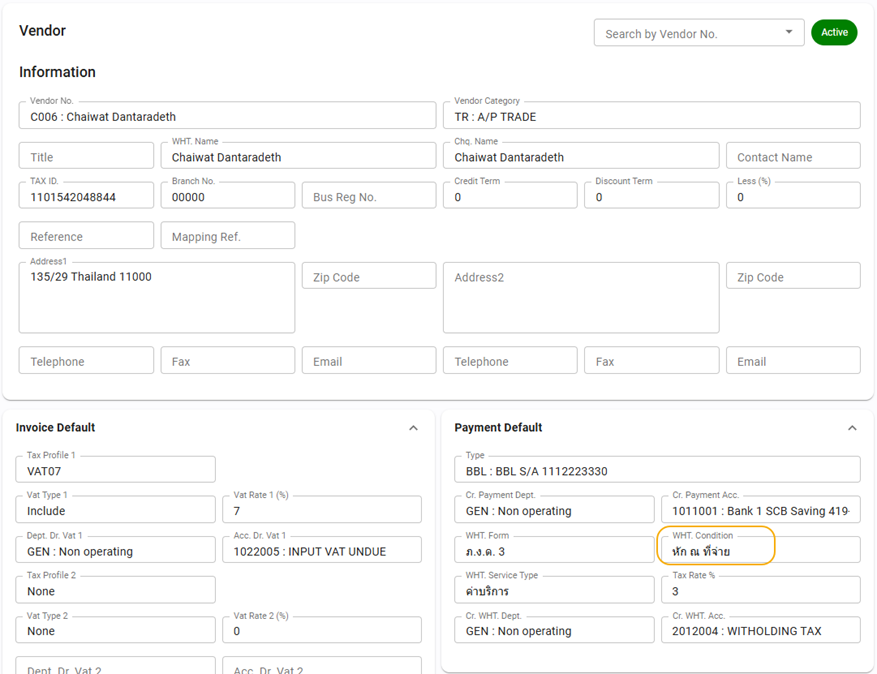The image size is (877, 674).
Task: Open the Vendor Category field
Action: coord(651,116)
